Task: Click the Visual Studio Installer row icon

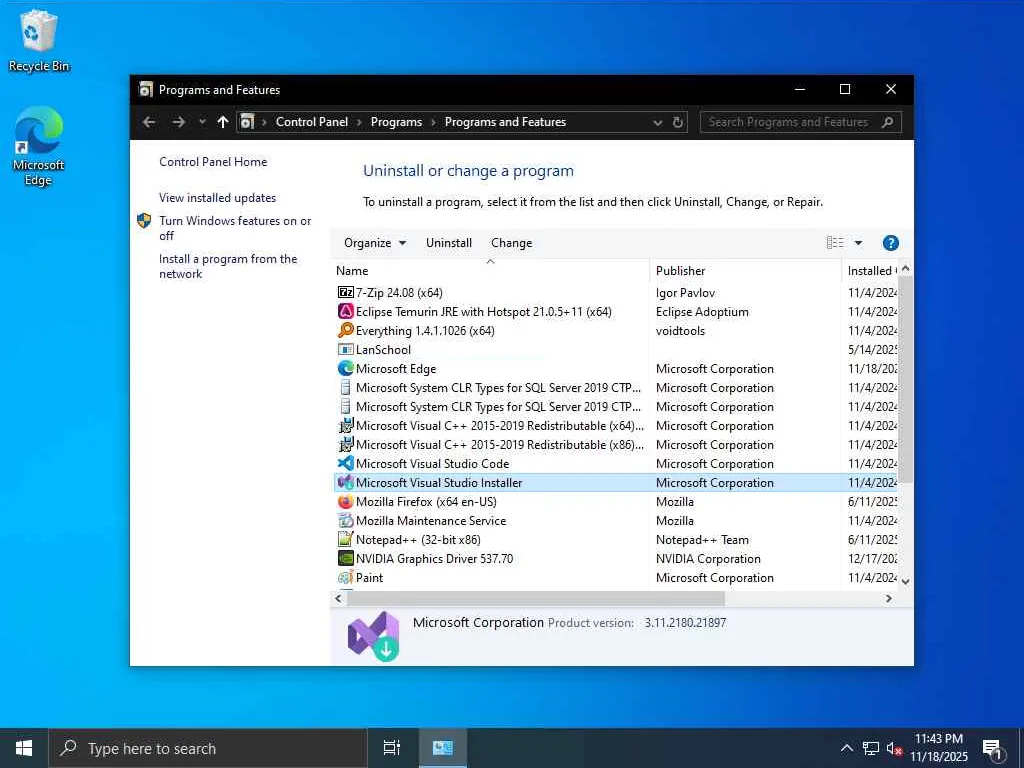Action: [345, 483]
